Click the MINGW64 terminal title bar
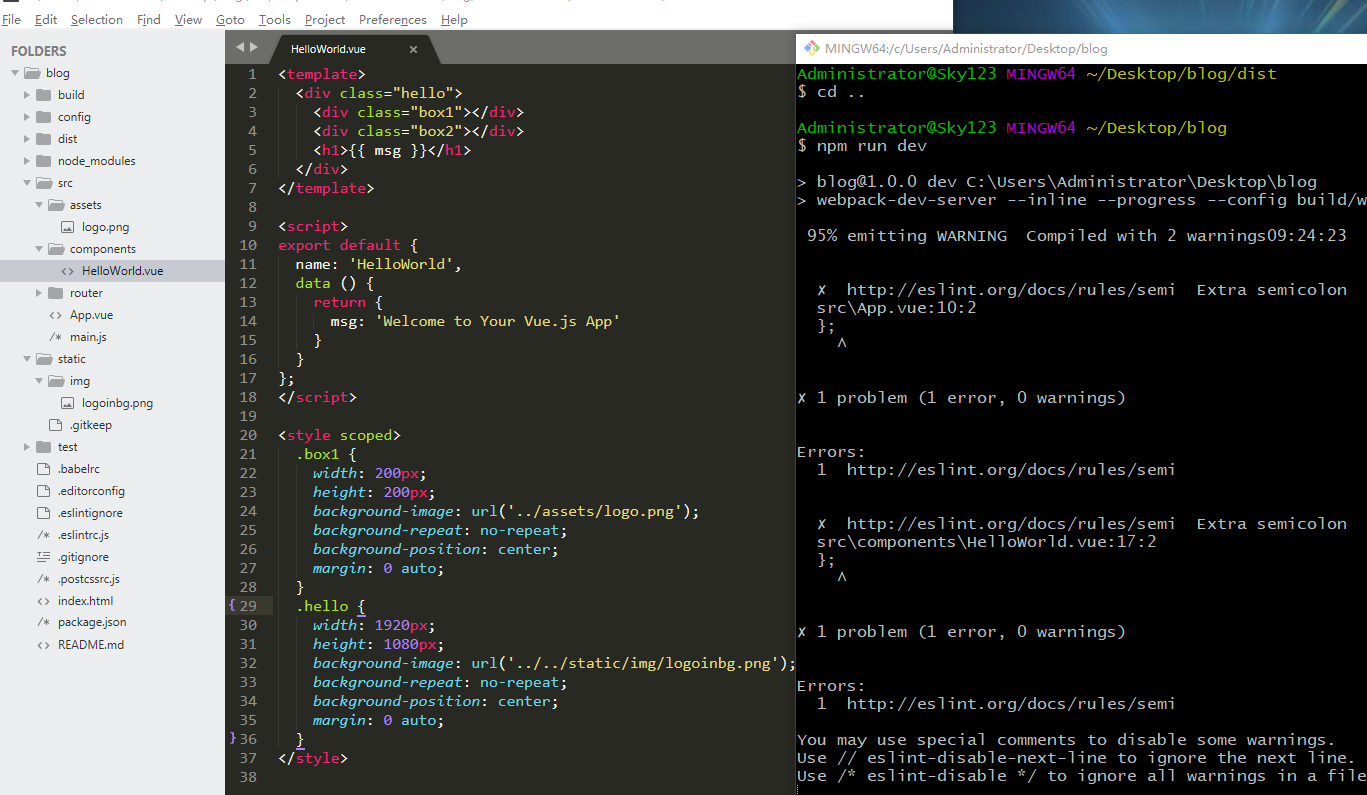The width and height of the screenshot is (1367, 795). tap(1081, 48)
